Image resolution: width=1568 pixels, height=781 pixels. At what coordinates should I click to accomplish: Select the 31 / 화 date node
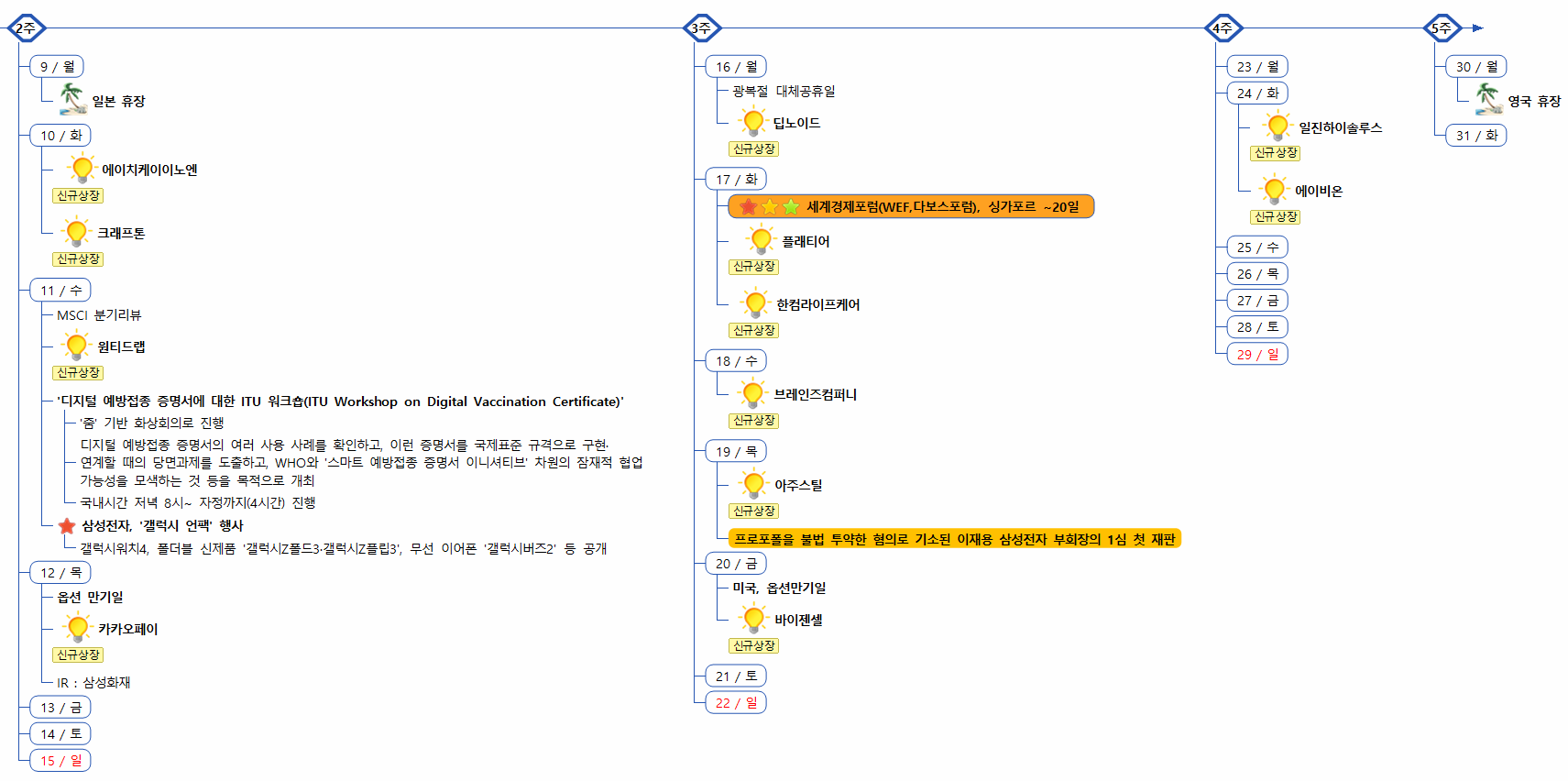[1476, 135]
